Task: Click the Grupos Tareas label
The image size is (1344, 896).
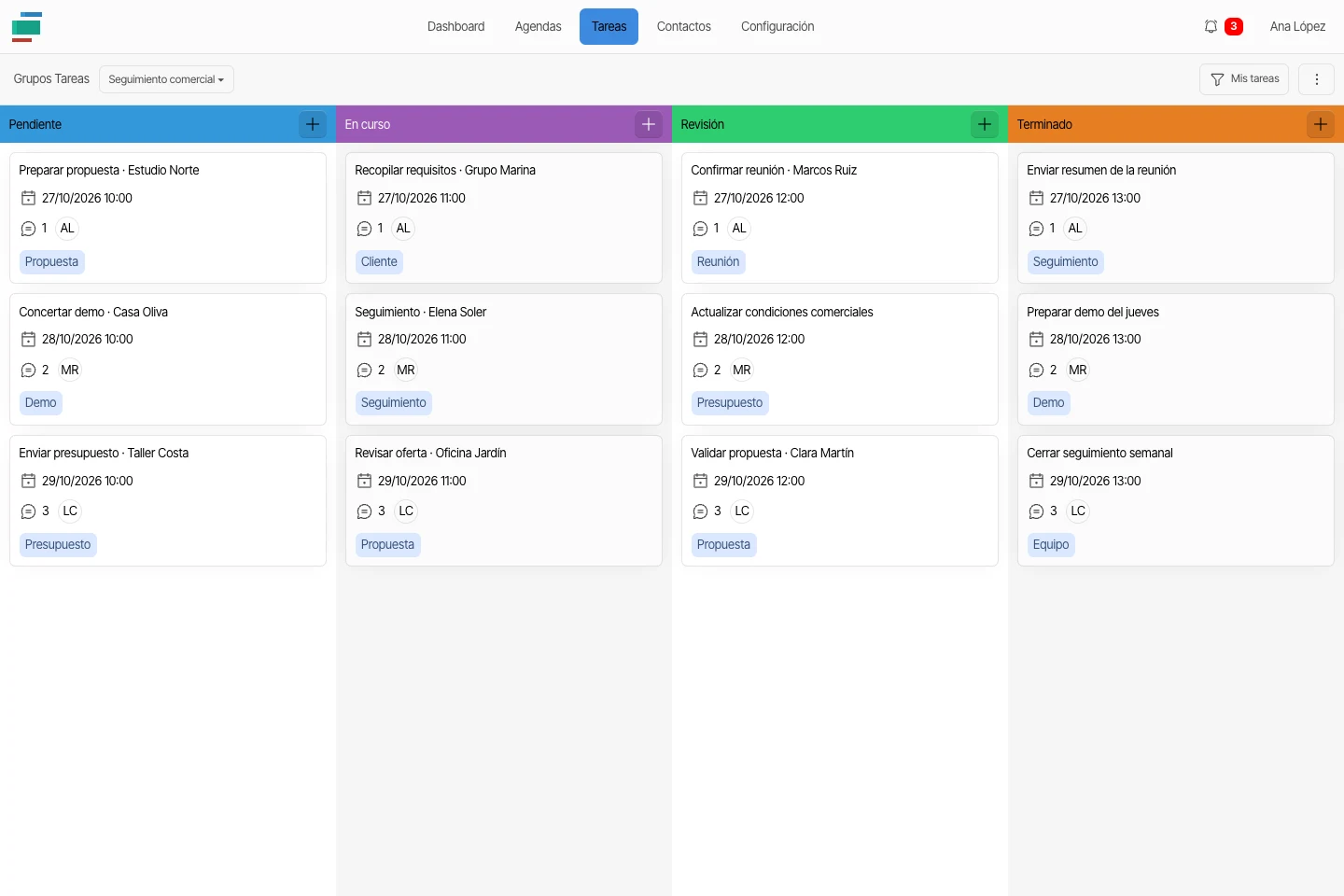Action: pyautogui.click(x=51, y=79)
